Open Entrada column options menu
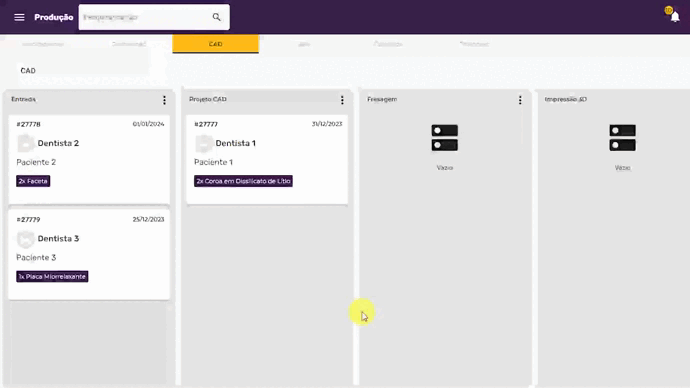 165,100
